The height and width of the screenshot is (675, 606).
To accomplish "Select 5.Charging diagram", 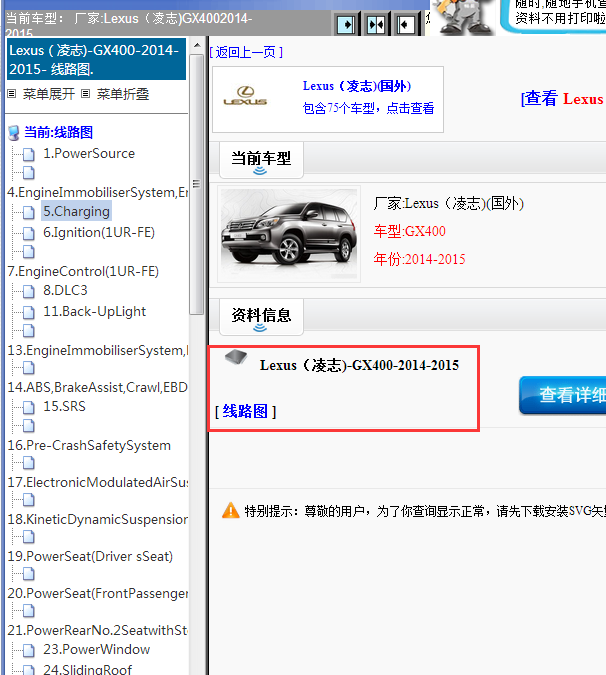I will 77,211.
